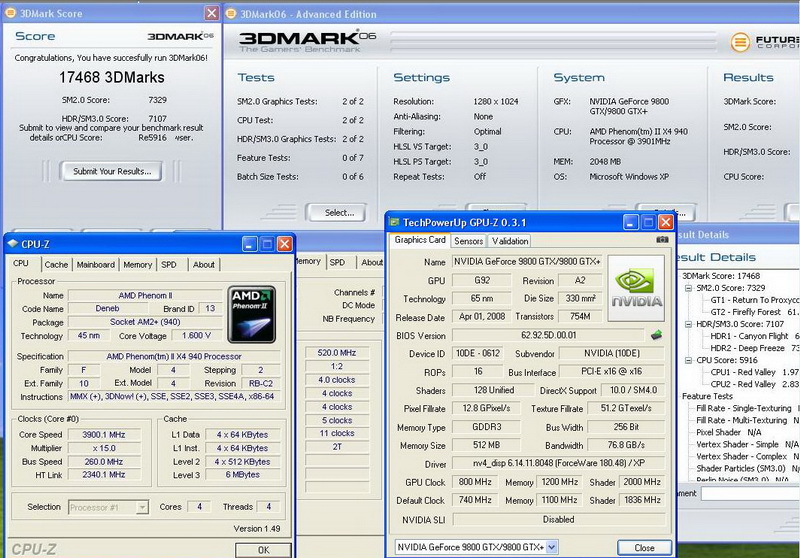Image resolution: width=800 pixels, height=558 pixels.
Task: Close the 3DMark Score window
Action: 212,13
